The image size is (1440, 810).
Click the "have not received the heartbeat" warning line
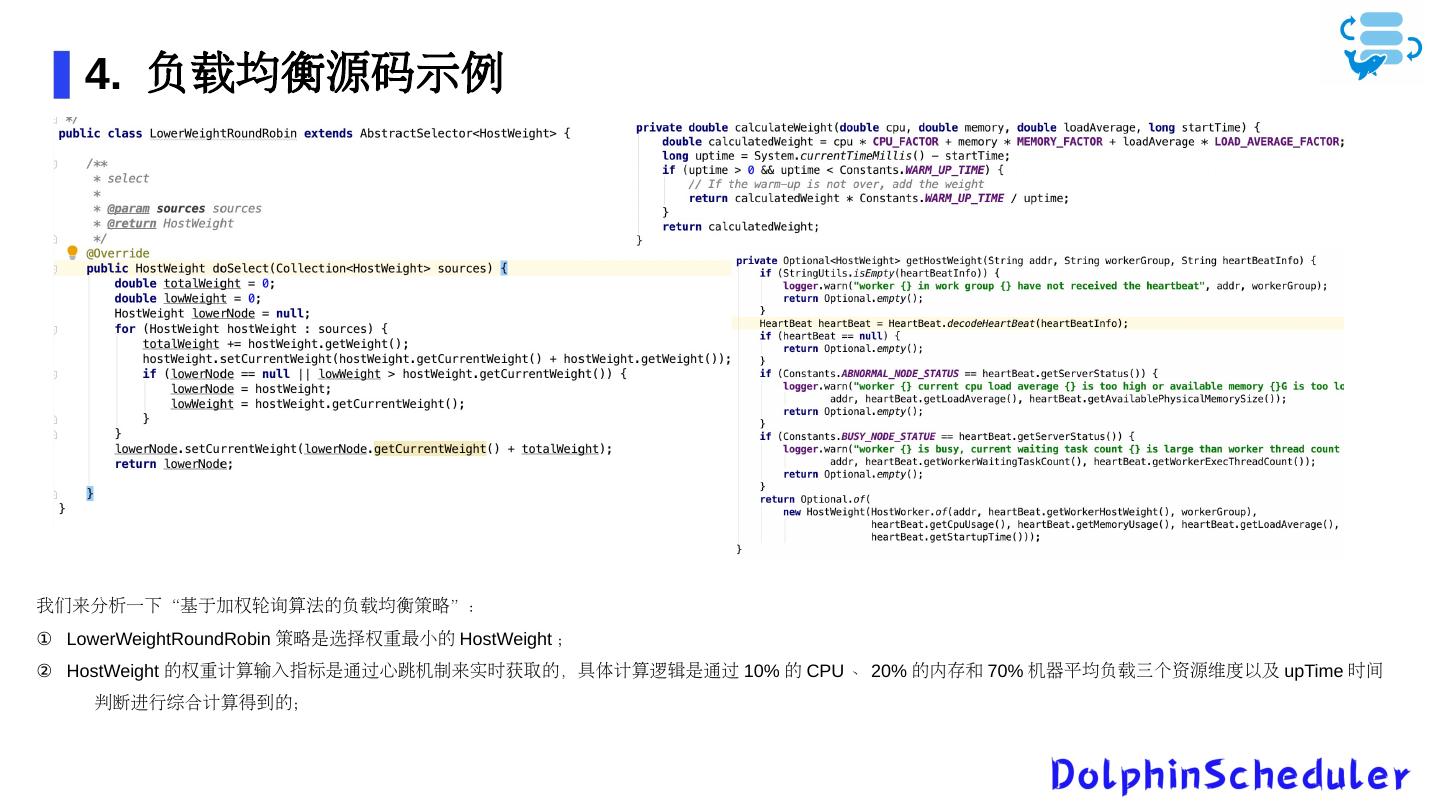tap(1055, 285)
